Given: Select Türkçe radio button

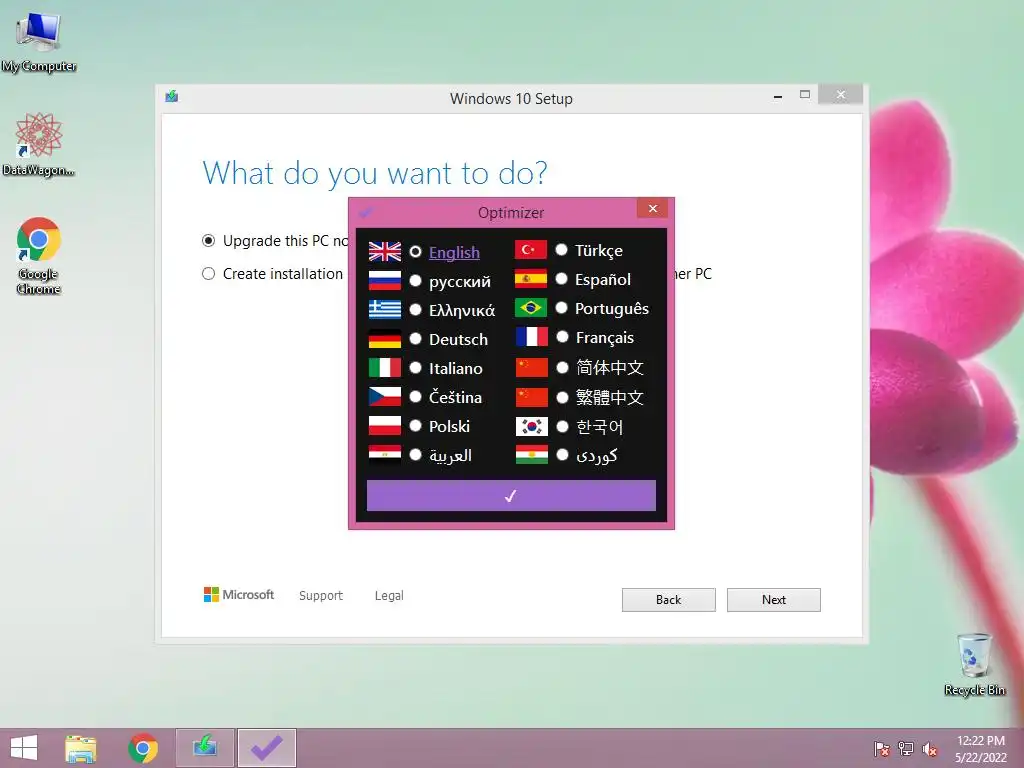Looking at the screenshot, I should [562, 249].
